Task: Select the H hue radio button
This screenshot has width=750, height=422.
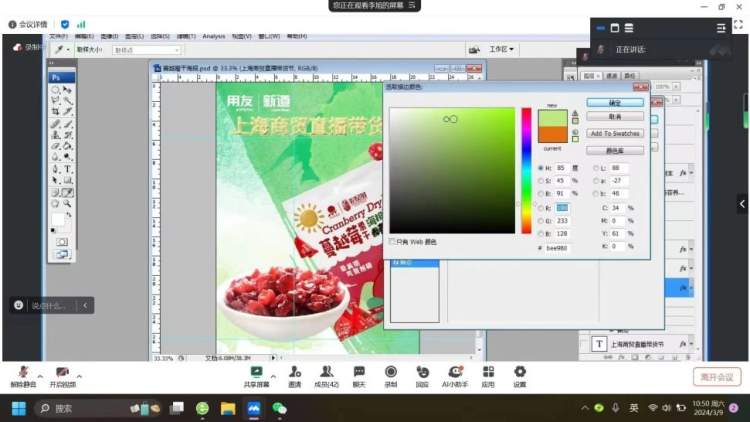Action: coord(541,168)
